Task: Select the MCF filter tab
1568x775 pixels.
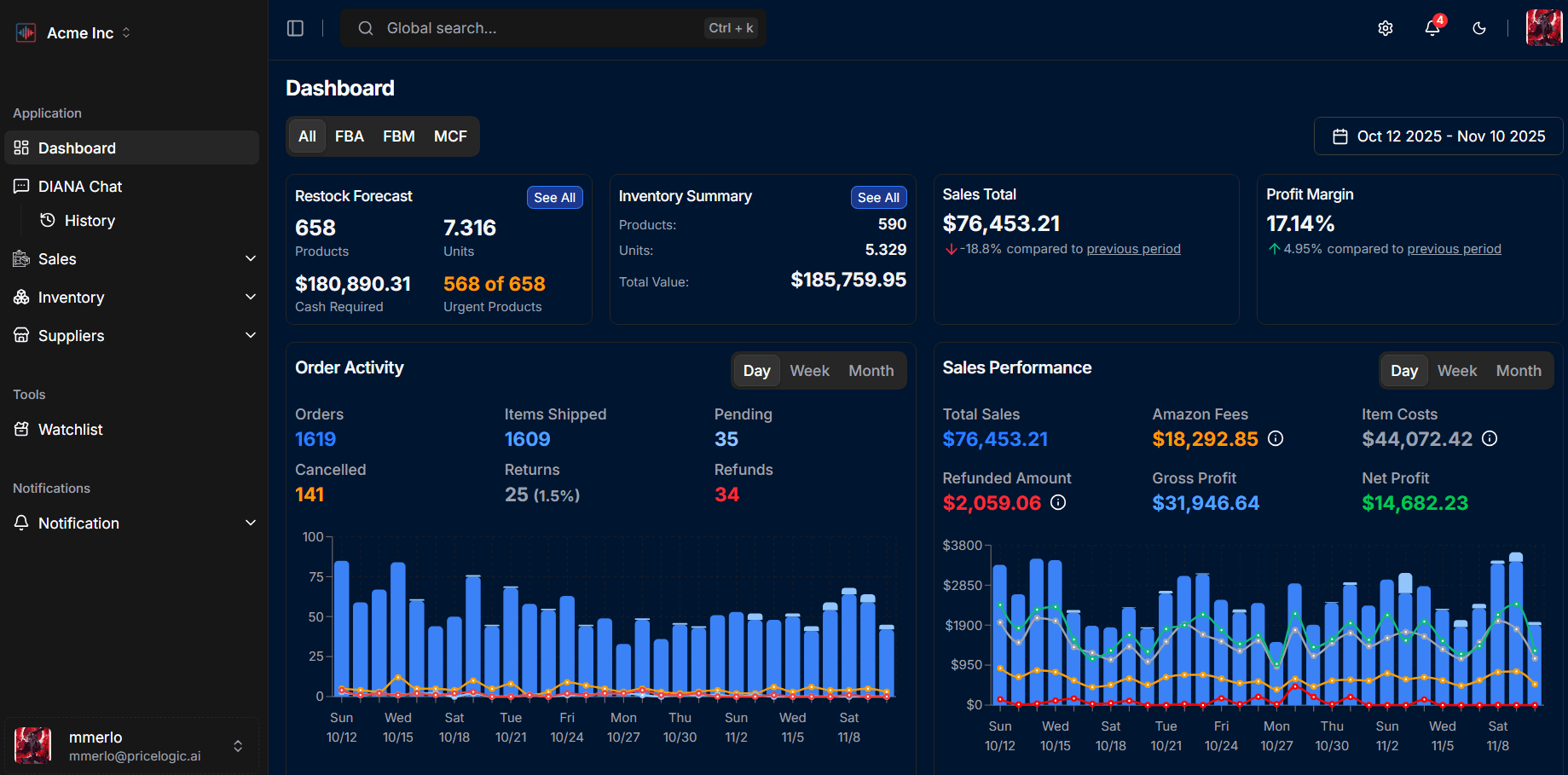Action: (450, 136)
